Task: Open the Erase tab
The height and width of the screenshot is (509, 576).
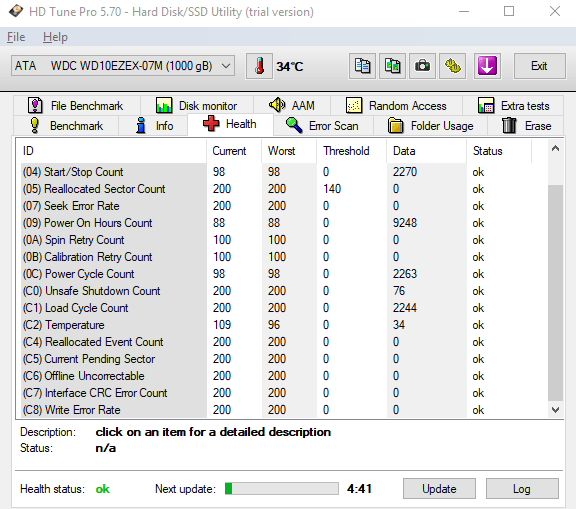Action: pos(526,126)
